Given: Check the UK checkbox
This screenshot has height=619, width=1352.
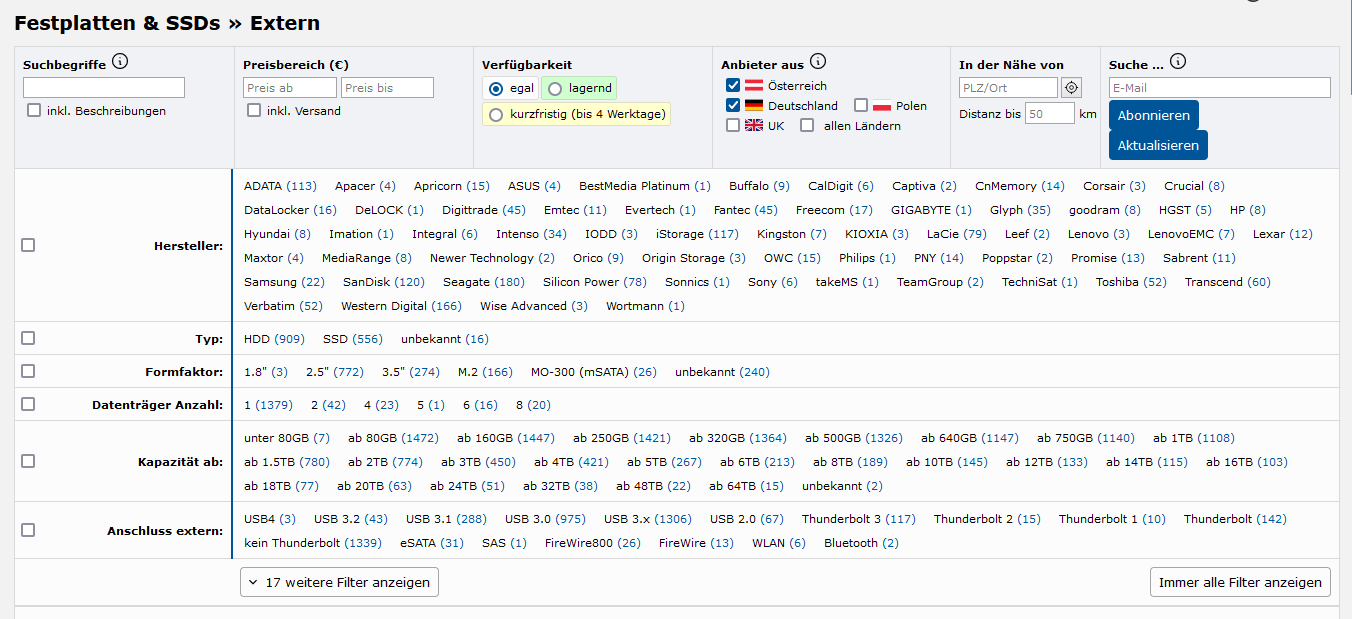Looking at the screenshot, I should (x=733, y=126).
